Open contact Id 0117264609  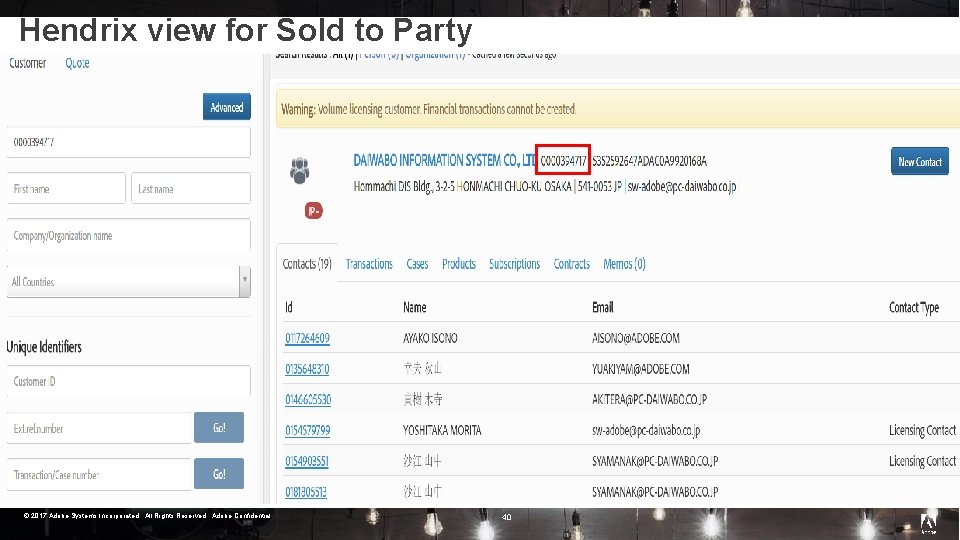(307, 338)
